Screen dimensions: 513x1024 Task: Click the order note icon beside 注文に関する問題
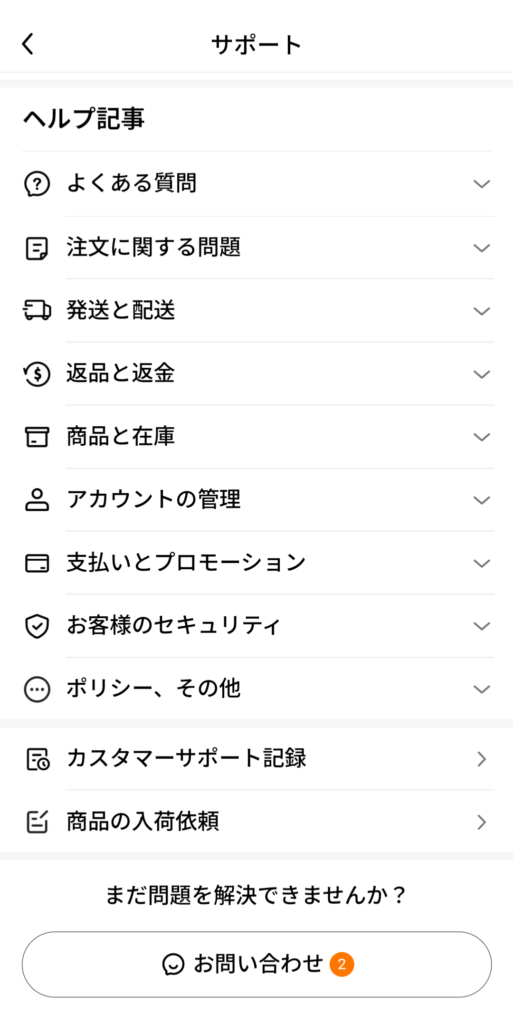tap(37, 248)
